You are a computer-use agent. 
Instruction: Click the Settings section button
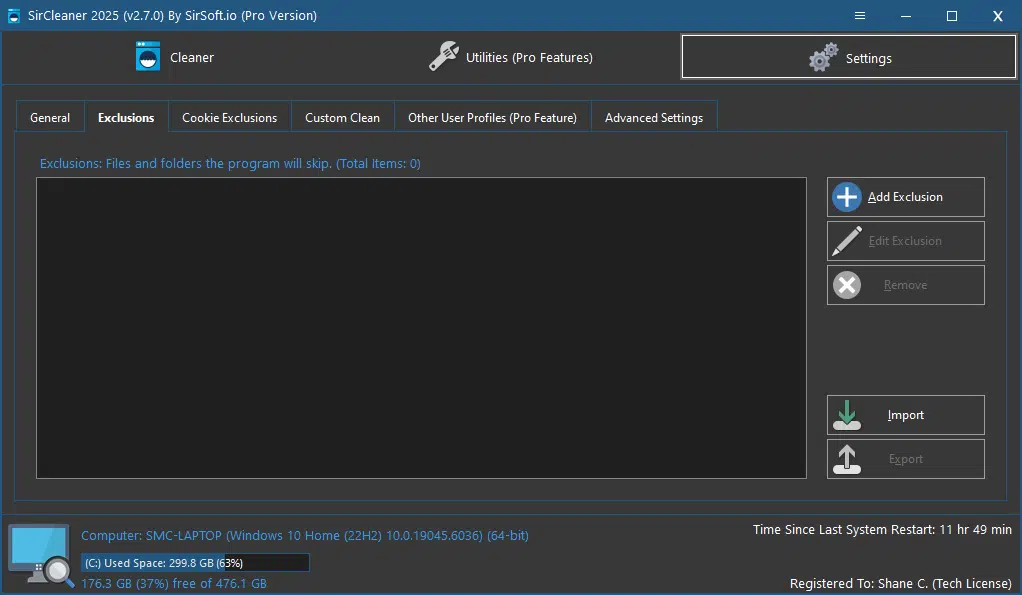(x=848, y=57)
